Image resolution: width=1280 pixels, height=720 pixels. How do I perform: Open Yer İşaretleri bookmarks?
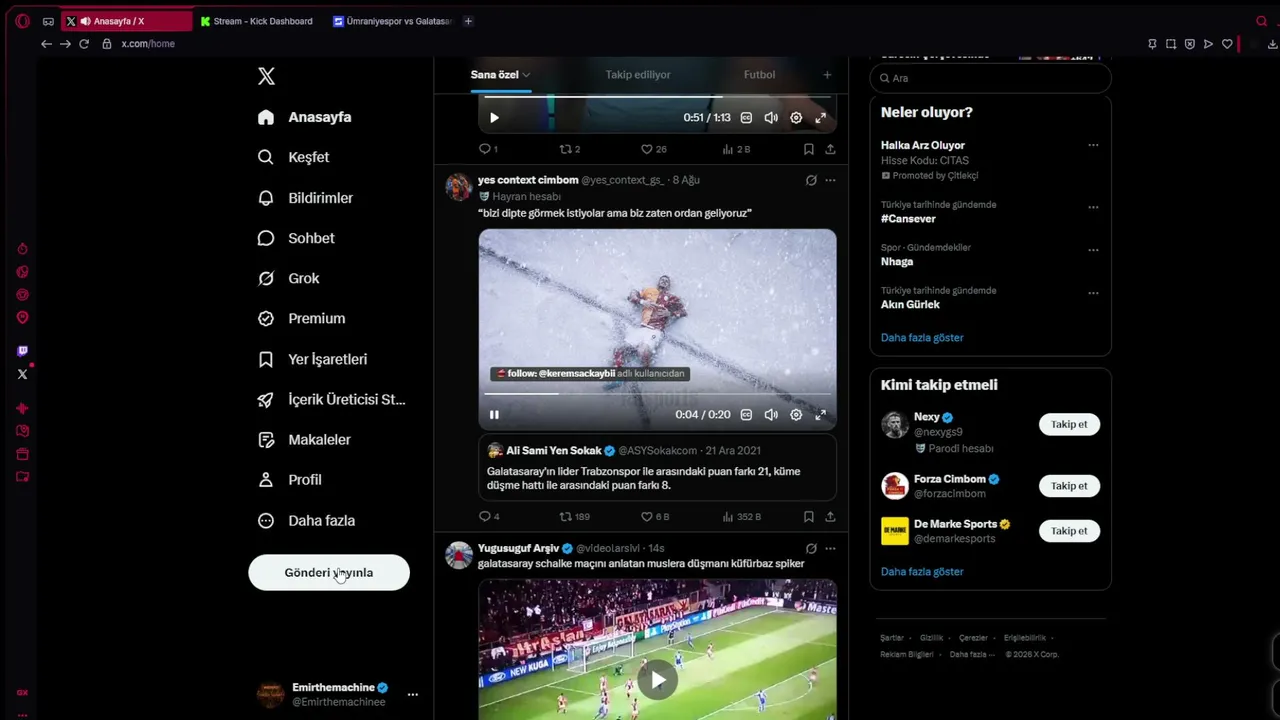(313, 359)
